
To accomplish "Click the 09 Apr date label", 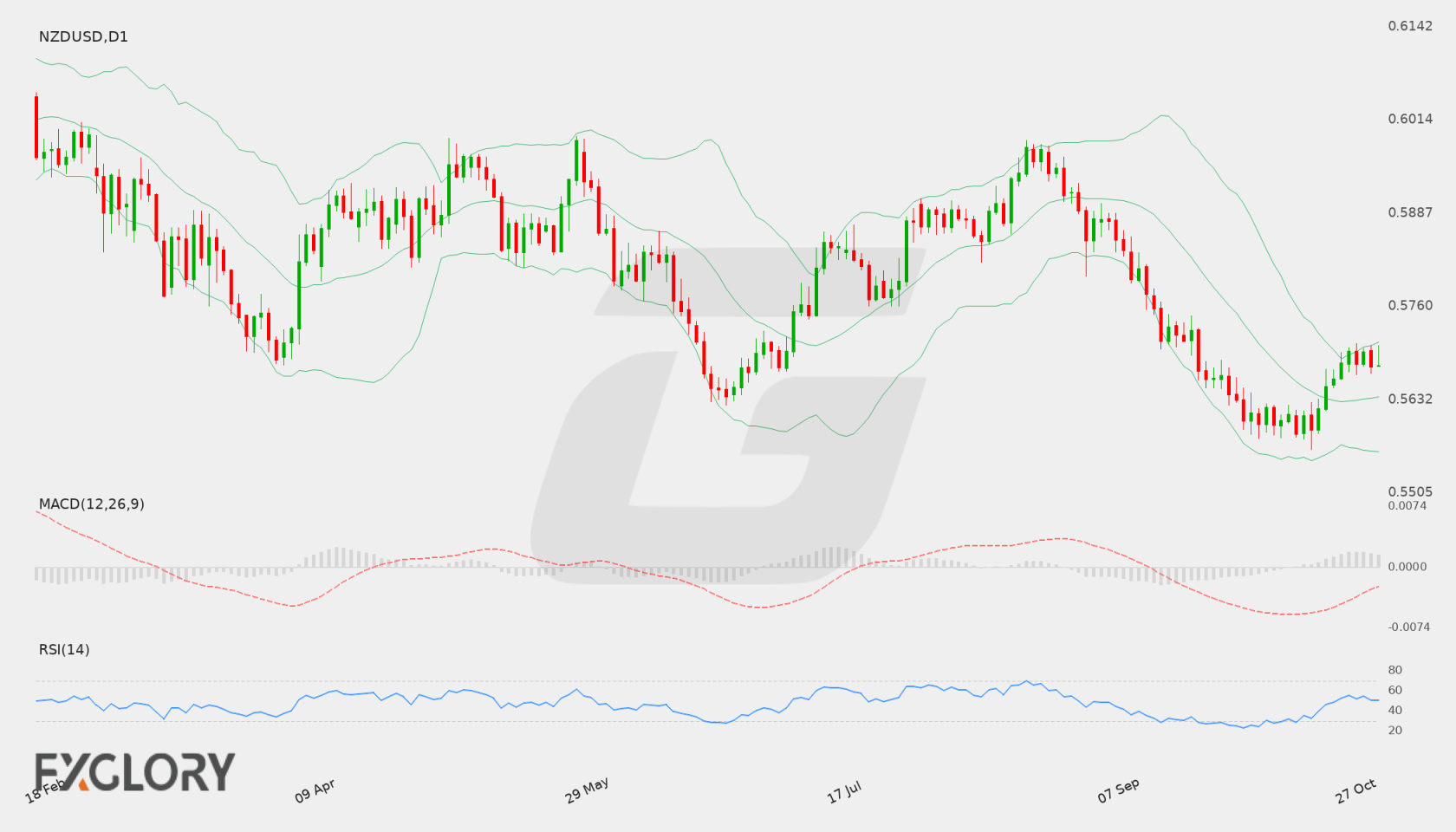I will [x=315, y=790].
